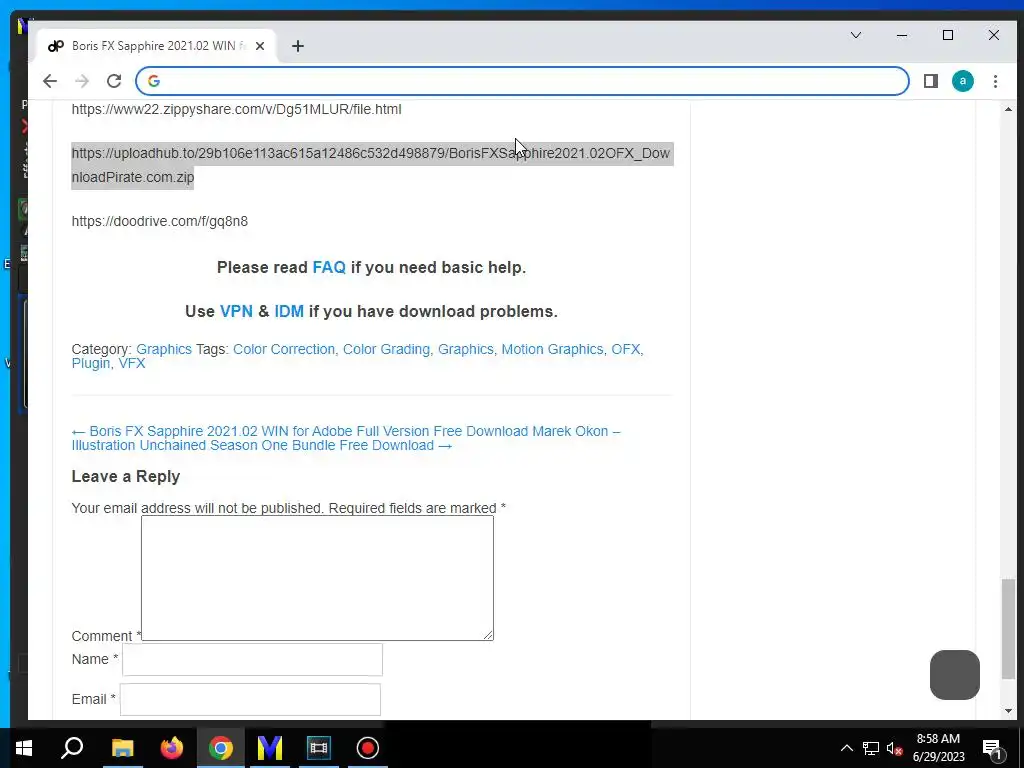Open the Plugin tag link
The width and height of the screenshot is (1024, 768).
point(91,364)
